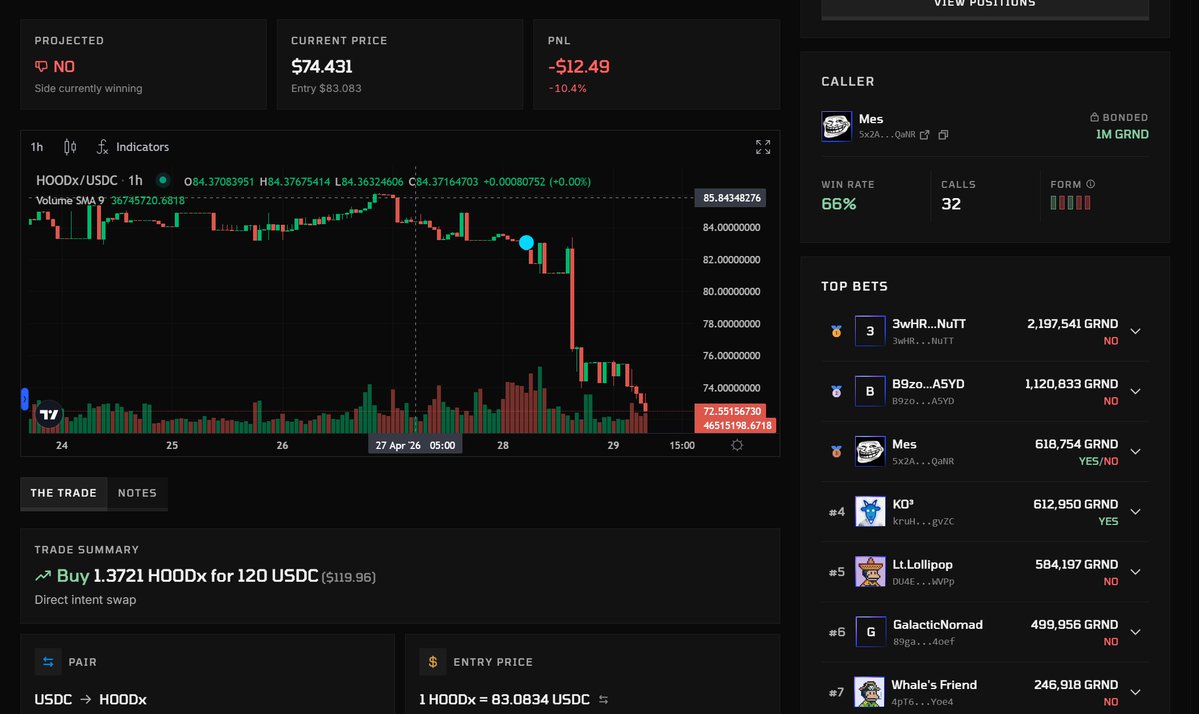Click the Lt.Lollipop bettor name

[922, 564]
